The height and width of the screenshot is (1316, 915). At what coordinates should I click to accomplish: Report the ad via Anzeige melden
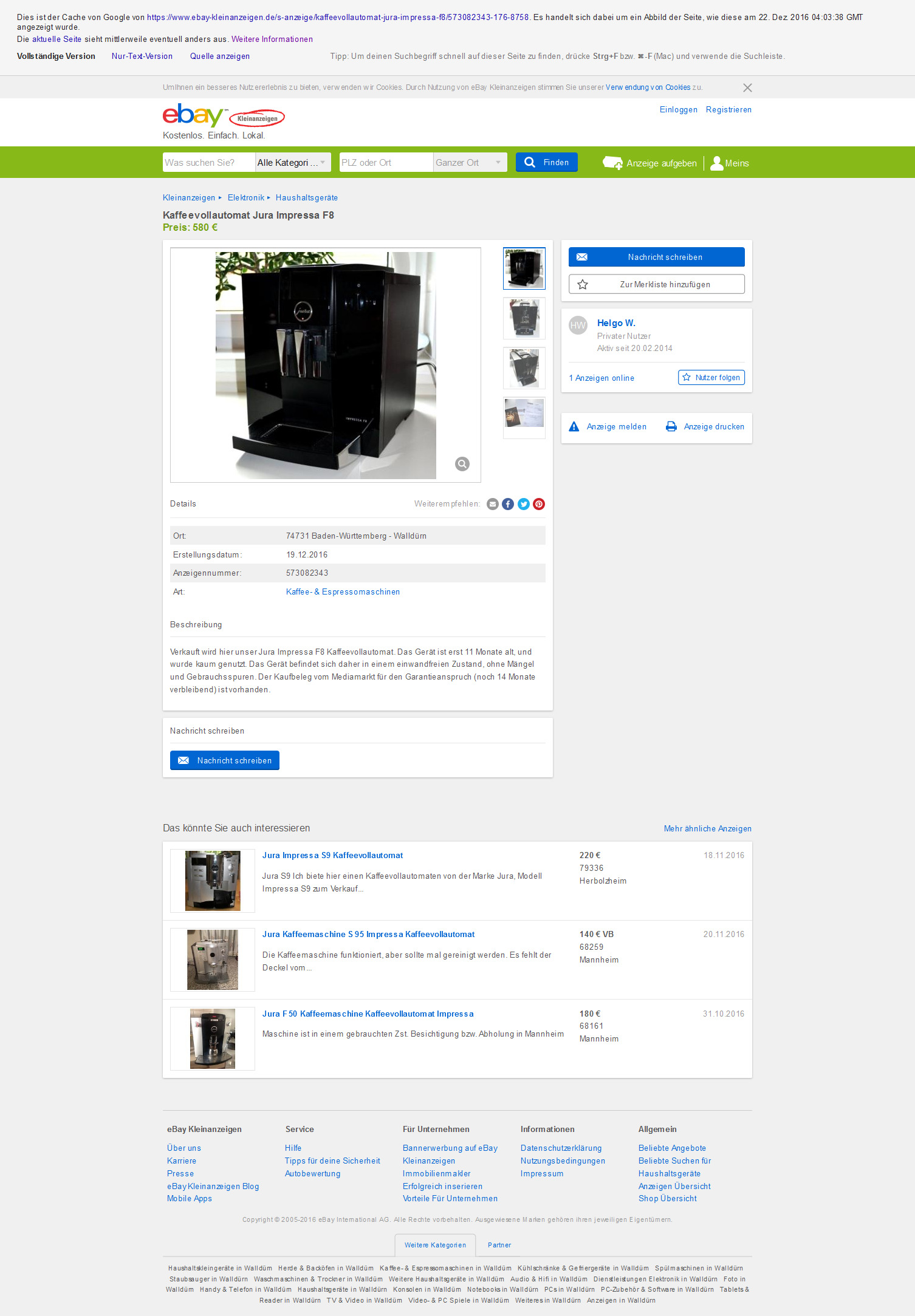pyautogui.click(x=608, y=427)
